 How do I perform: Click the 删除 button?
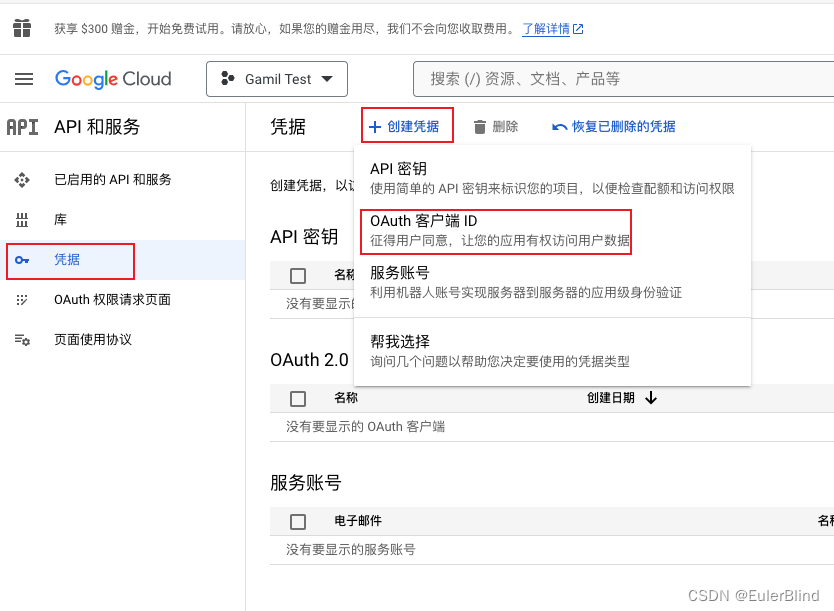pyautogui.click(x=496, y=127)
